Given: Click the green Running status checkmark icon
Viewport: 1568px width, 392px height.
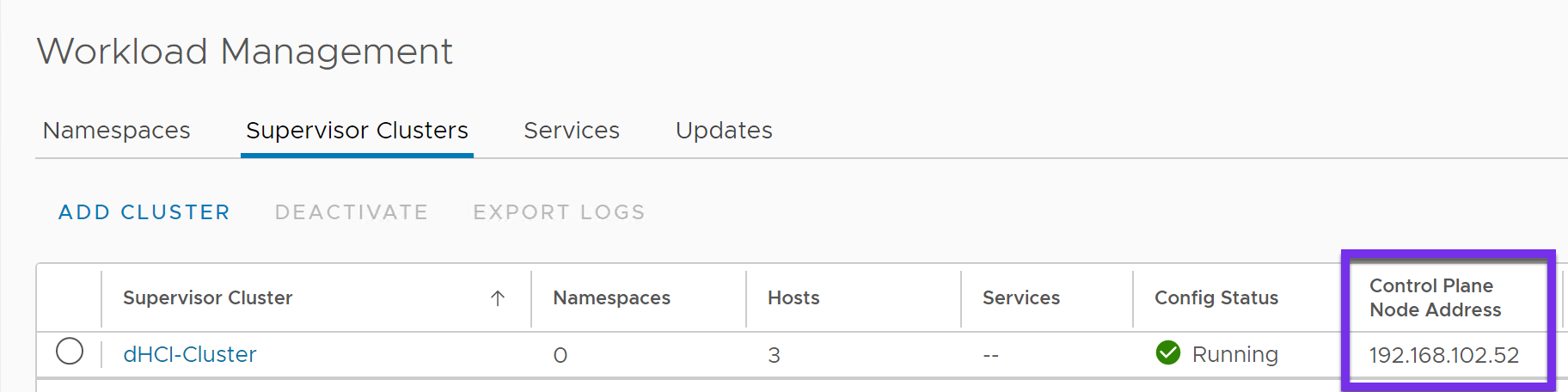Looking at the screenshot, I should [1168, 352].
